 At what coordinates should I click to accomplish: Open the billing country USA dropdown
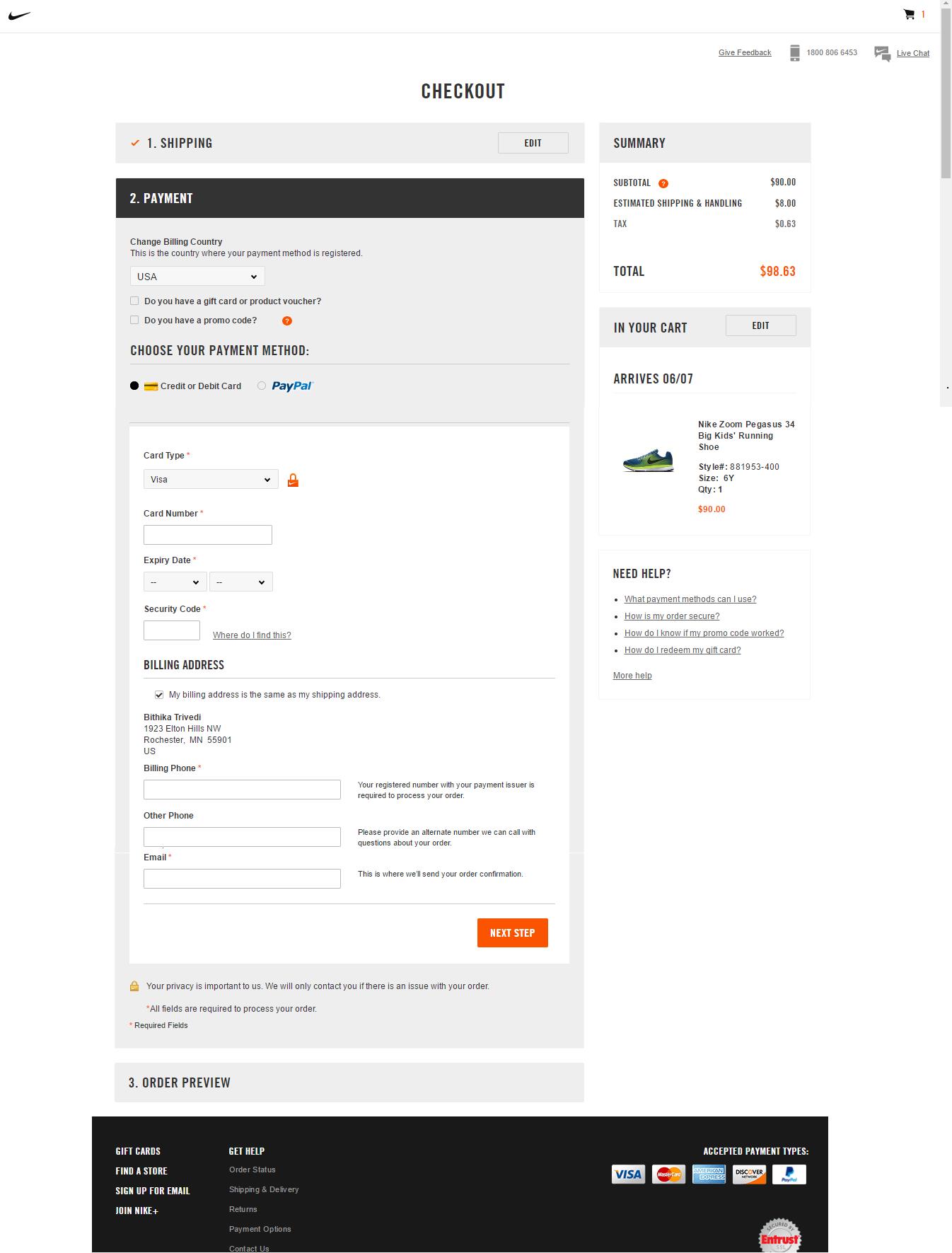197,276
